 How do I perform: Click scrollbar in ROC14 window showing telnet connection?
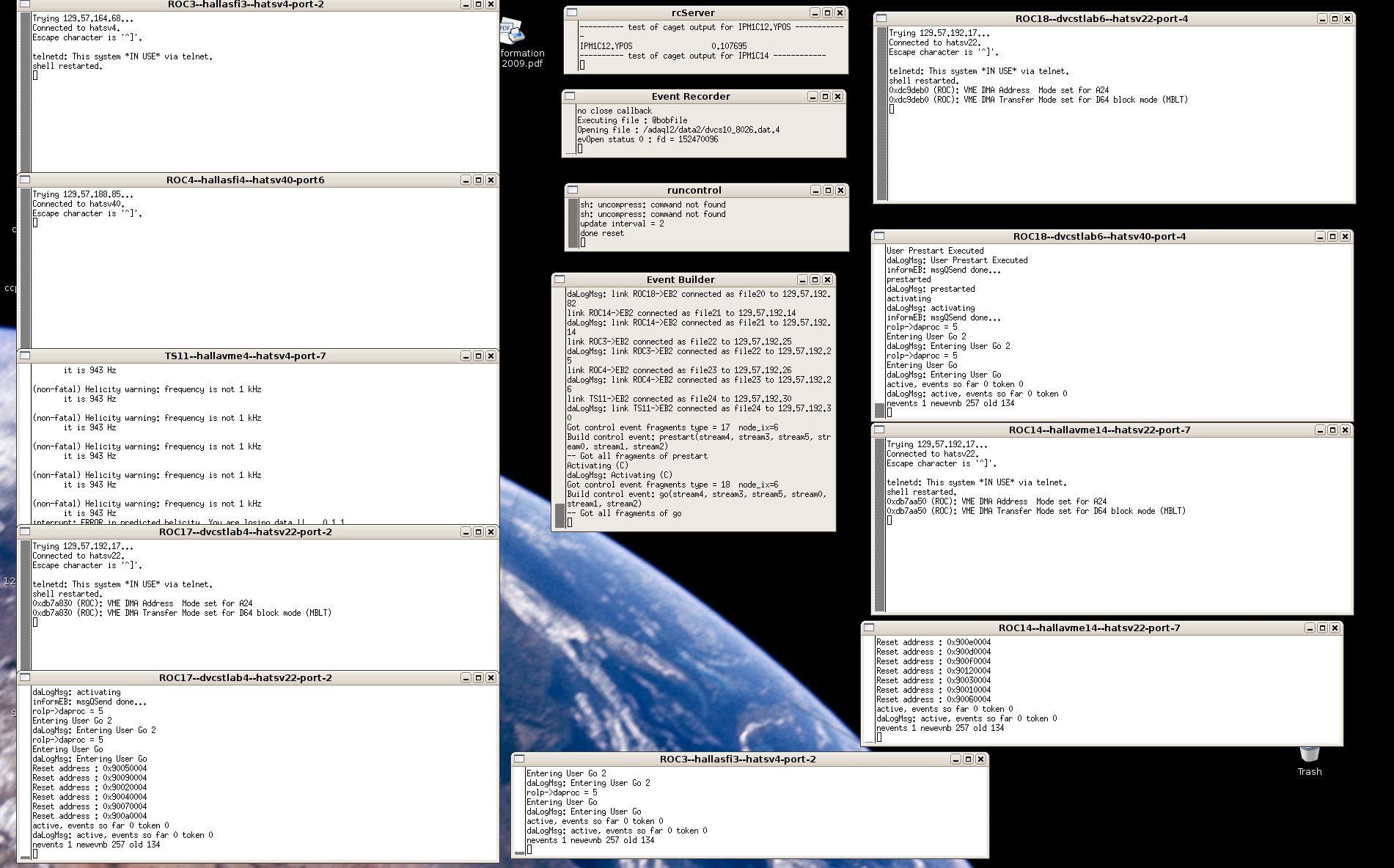coord(880,524)
